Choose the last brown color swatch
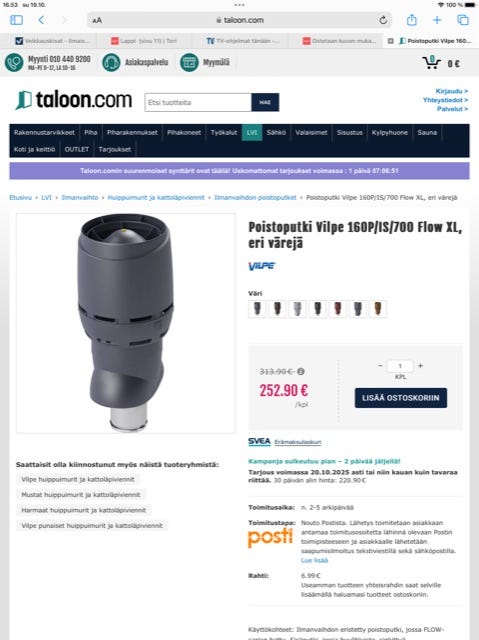 click(x=377, y=309)
